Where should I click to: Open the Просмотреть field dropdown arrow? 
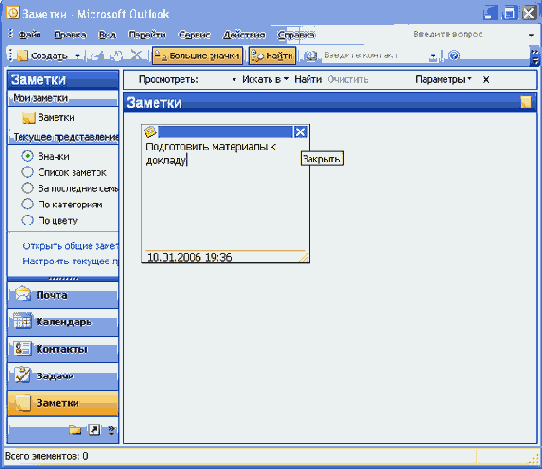[234, 80]
